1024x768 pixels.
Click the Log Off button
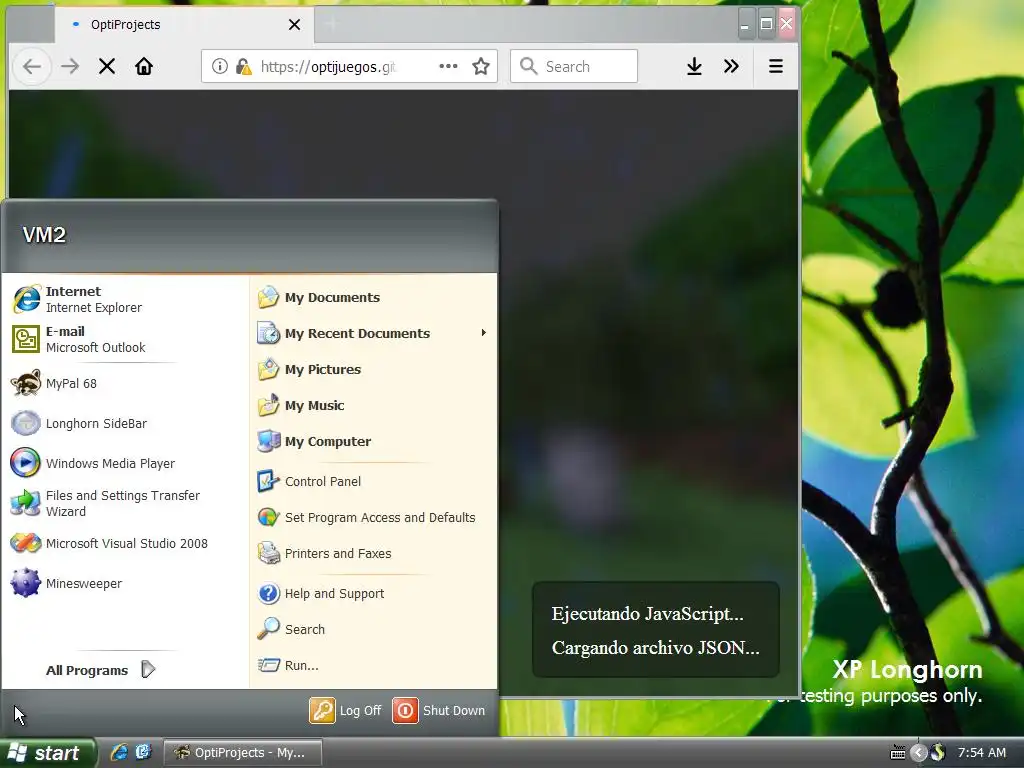pyautogui.click(x=345, y=711)
